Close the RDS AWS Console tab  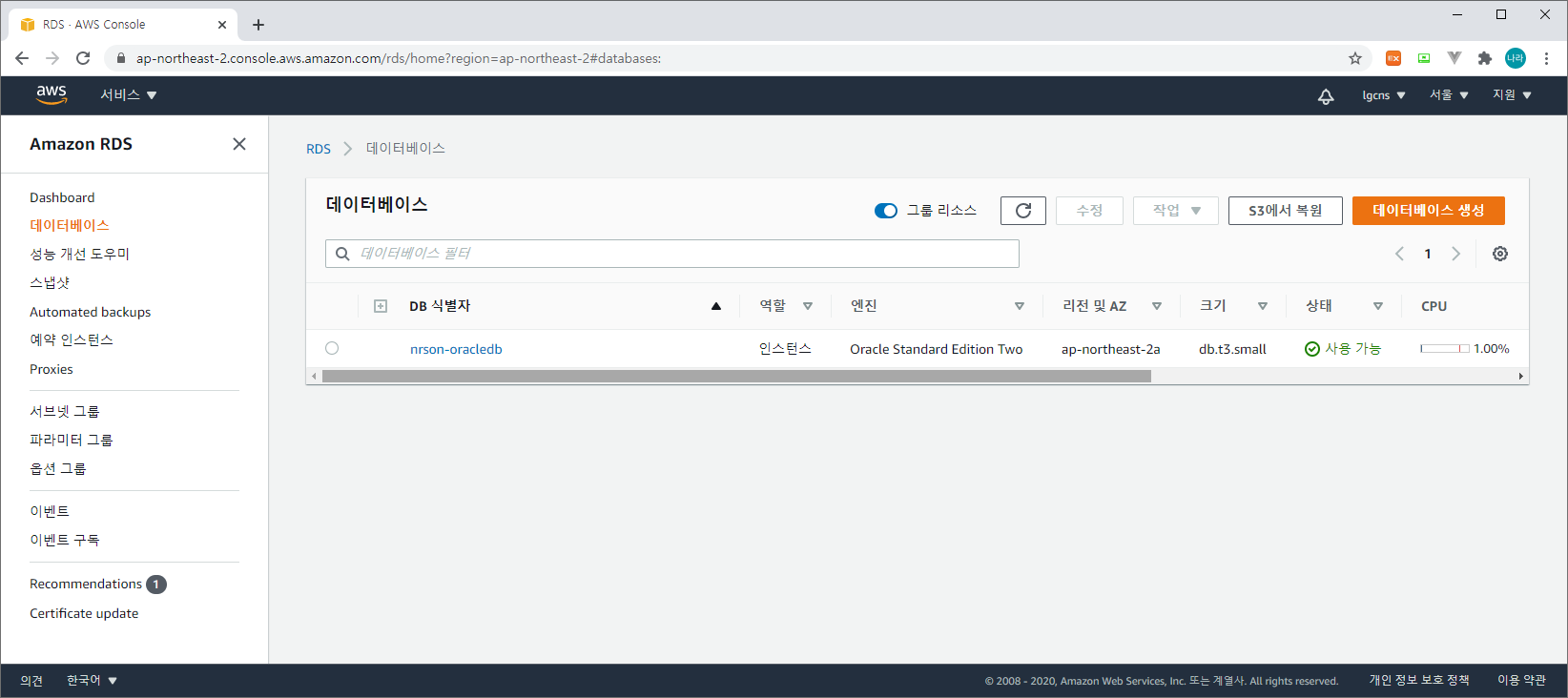[222, 25]
